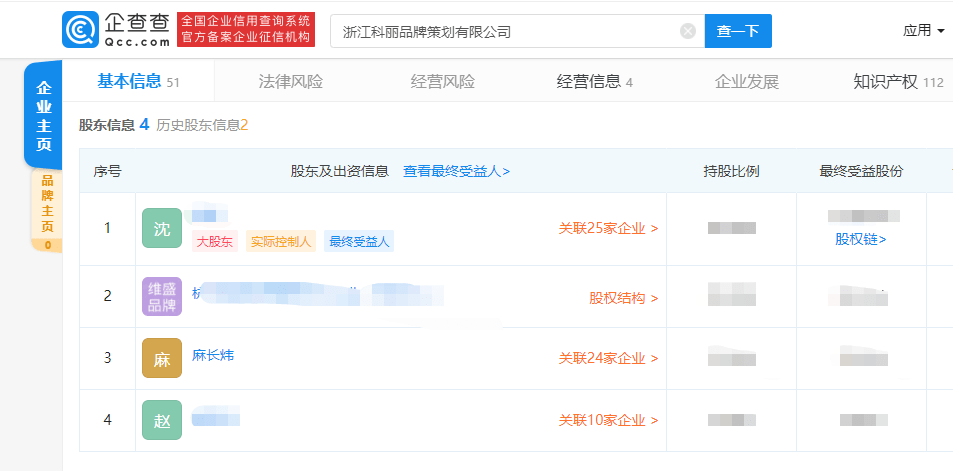The height and width of the screenshot is (471, 953).
Task: Click the red 全国企业信用查询系统 banner
Action: tap(246, 29)
